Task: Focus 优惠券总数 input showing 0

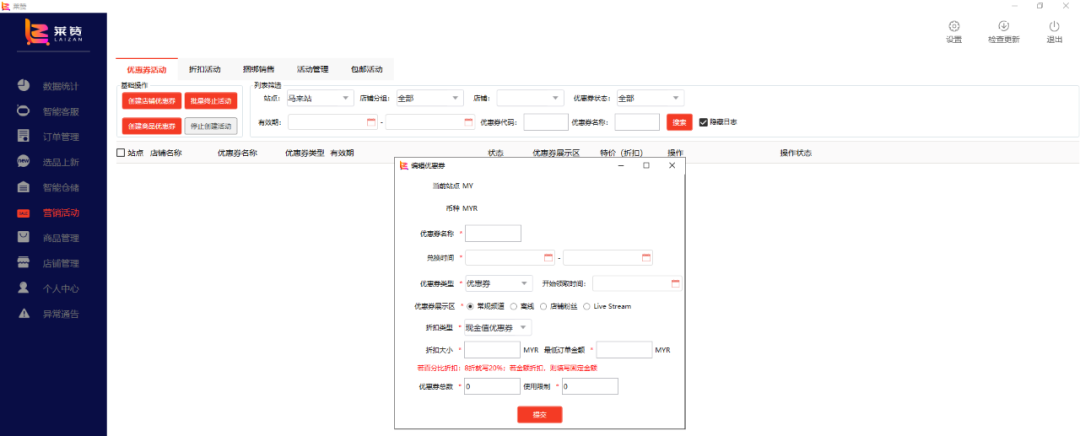Action: click(x=492, y=386)
